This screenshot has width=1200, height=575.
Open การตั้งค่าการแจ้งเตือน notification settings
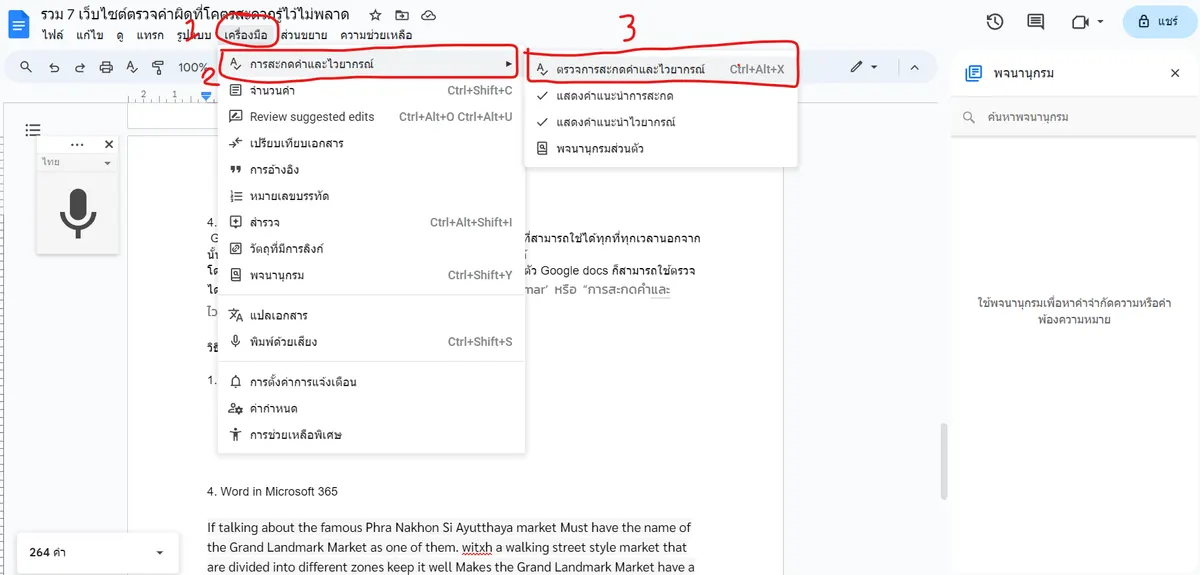pos(371,382)
